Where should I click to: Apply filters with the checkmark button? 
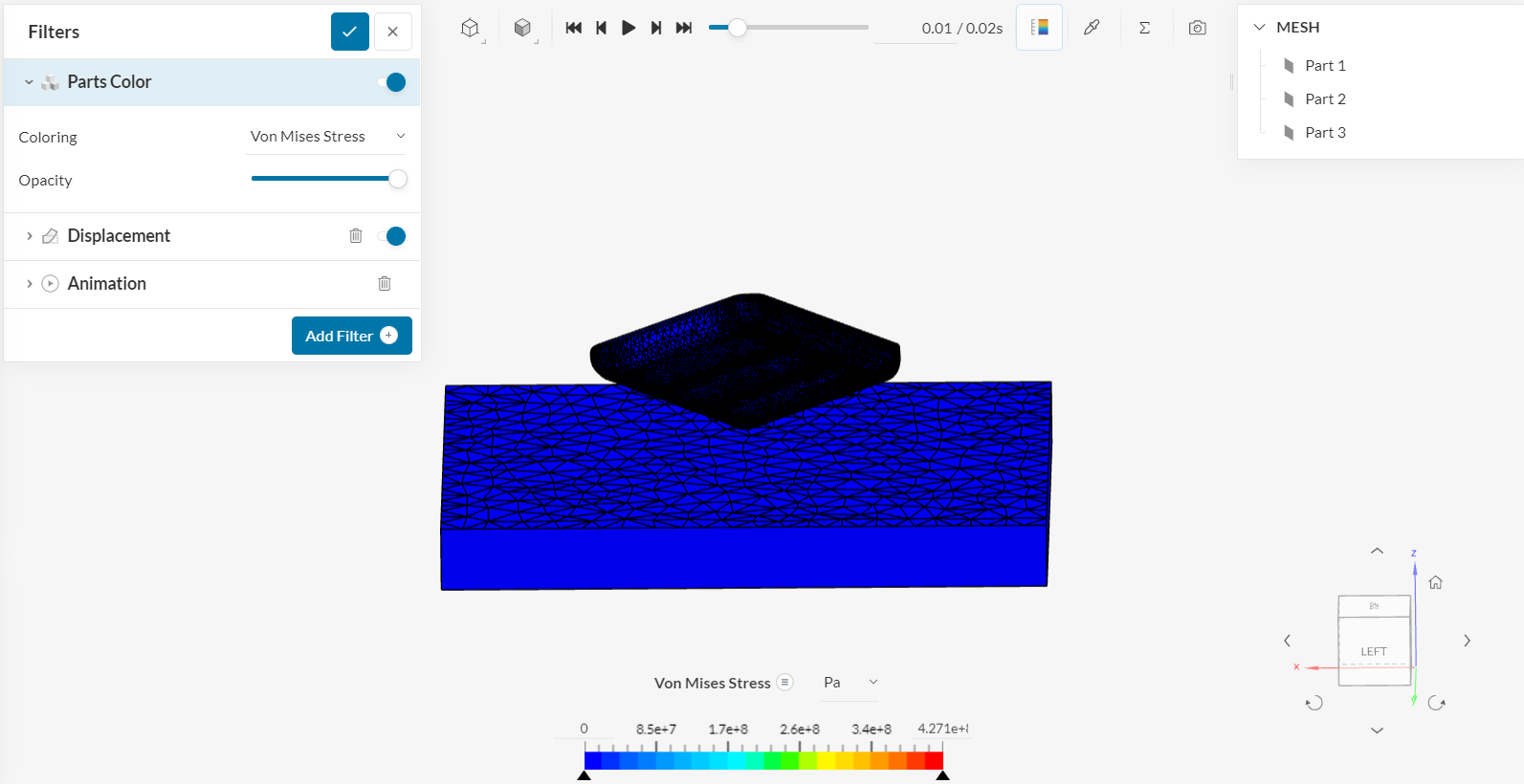pyautogui.click(x=350, y=32)
